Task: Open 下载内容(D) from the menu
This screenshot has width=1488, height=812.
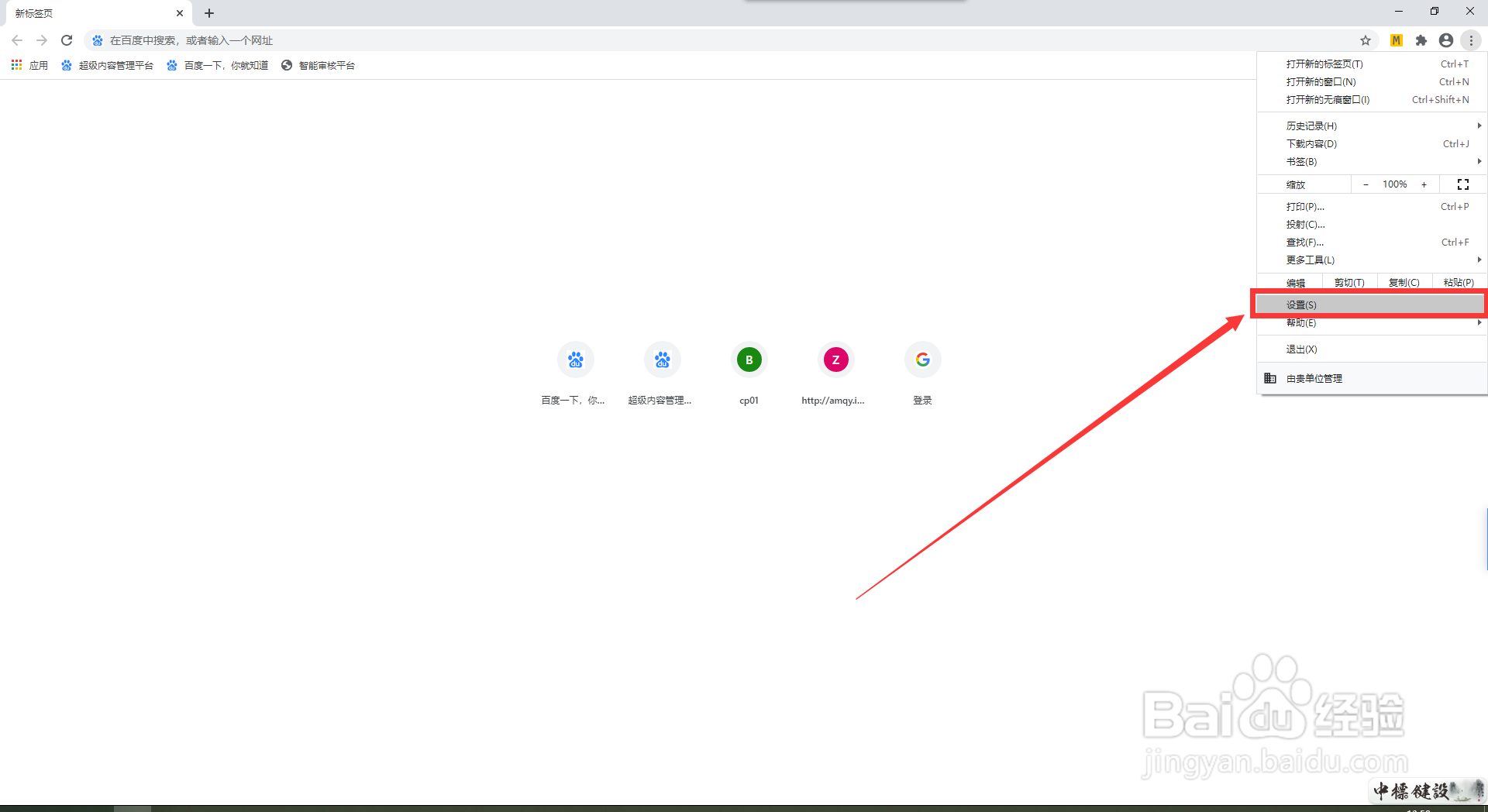Action: (x=1372, y=144)
